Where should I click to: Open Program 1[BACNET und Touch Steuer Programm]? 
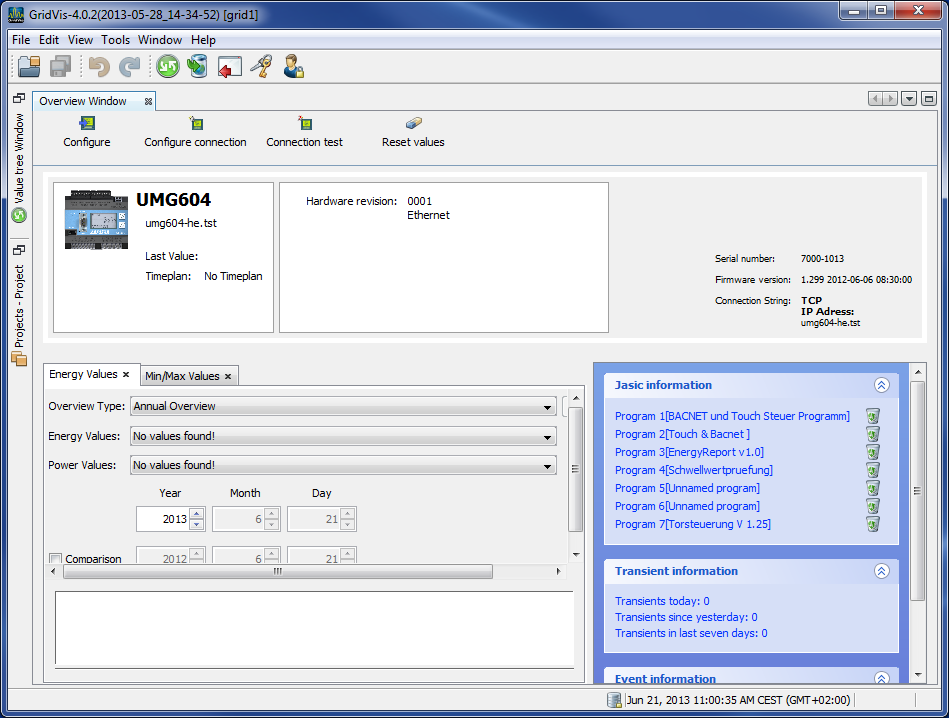click(x=733, y=415)
